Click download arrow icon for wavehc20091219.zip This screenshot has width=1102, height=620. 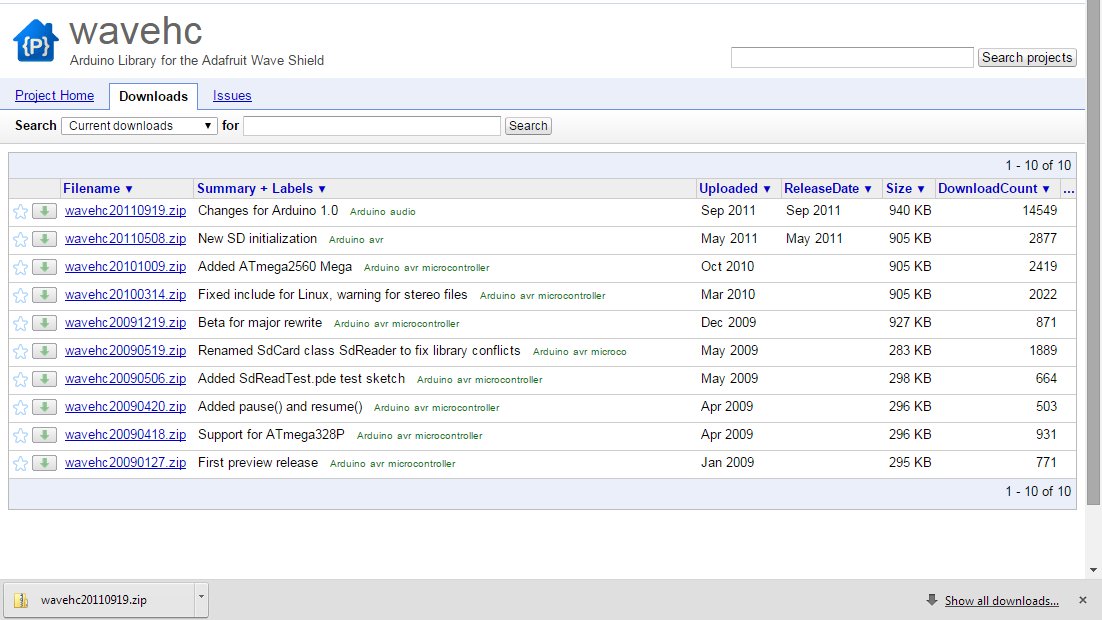click(x=44, y=323)
